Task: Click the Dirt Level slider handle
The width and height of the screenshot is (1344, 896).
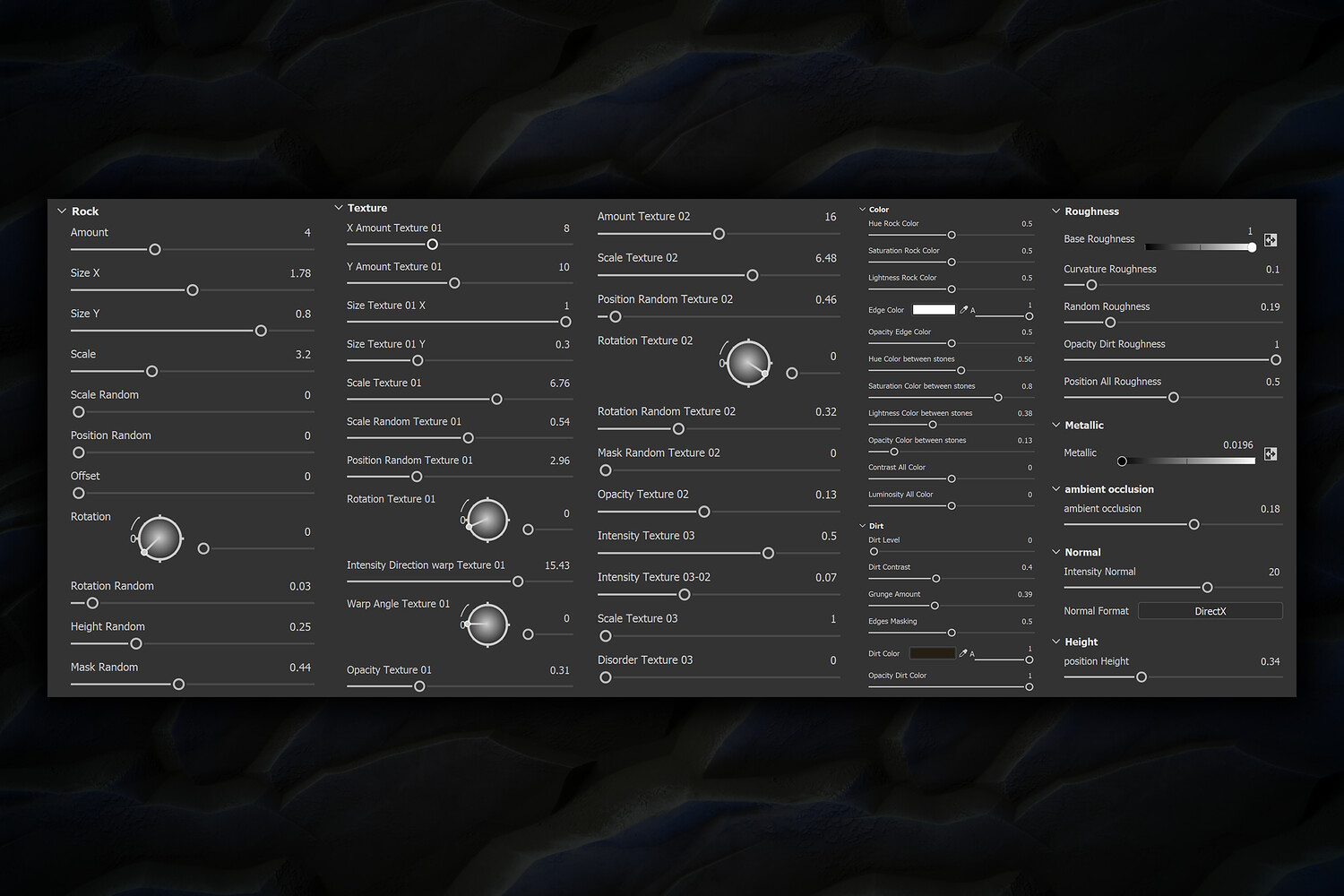Action: coord(874,552)
